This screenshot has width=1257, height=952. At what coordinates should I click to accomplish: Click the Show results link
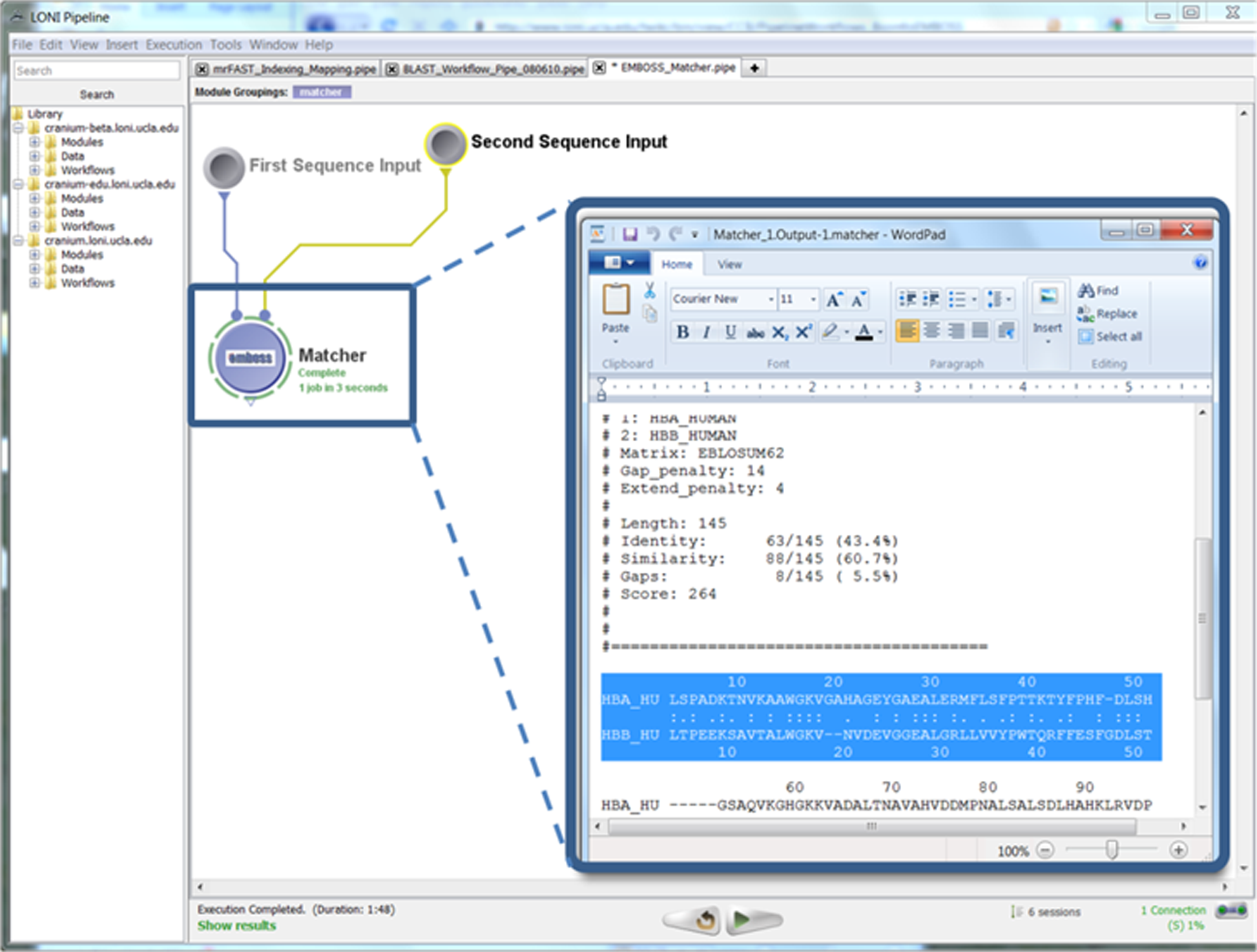236,926
